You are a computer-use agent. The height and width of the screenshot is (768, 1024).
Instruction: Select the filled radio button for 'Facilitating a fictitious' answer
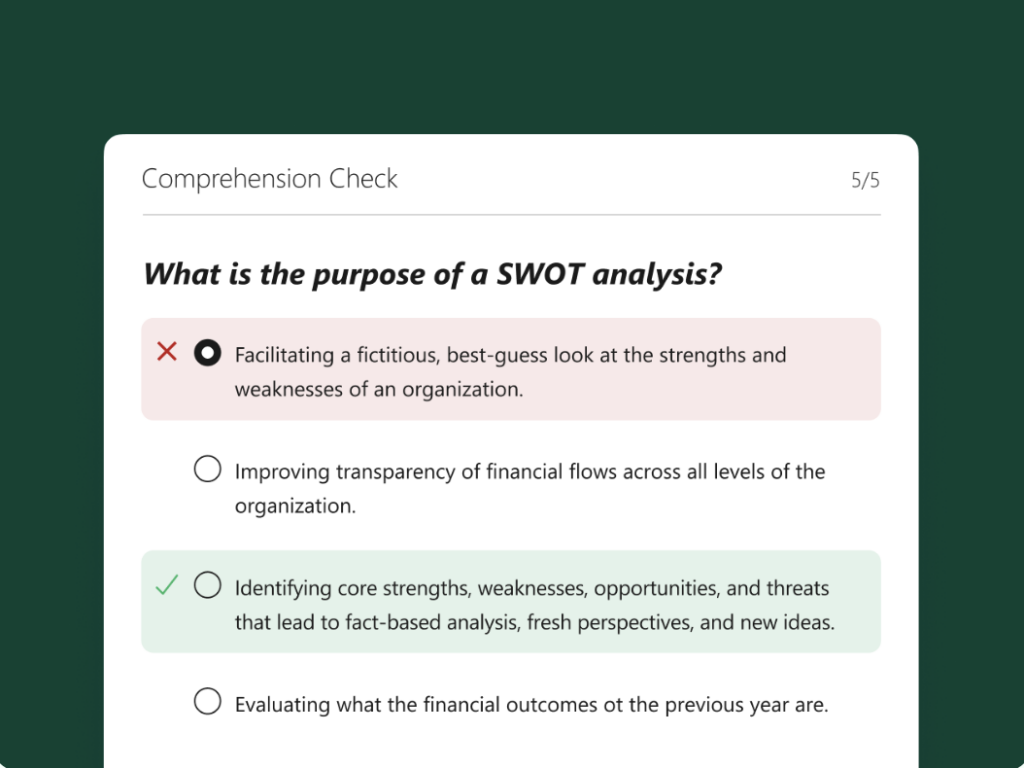[x=207, y=353]
